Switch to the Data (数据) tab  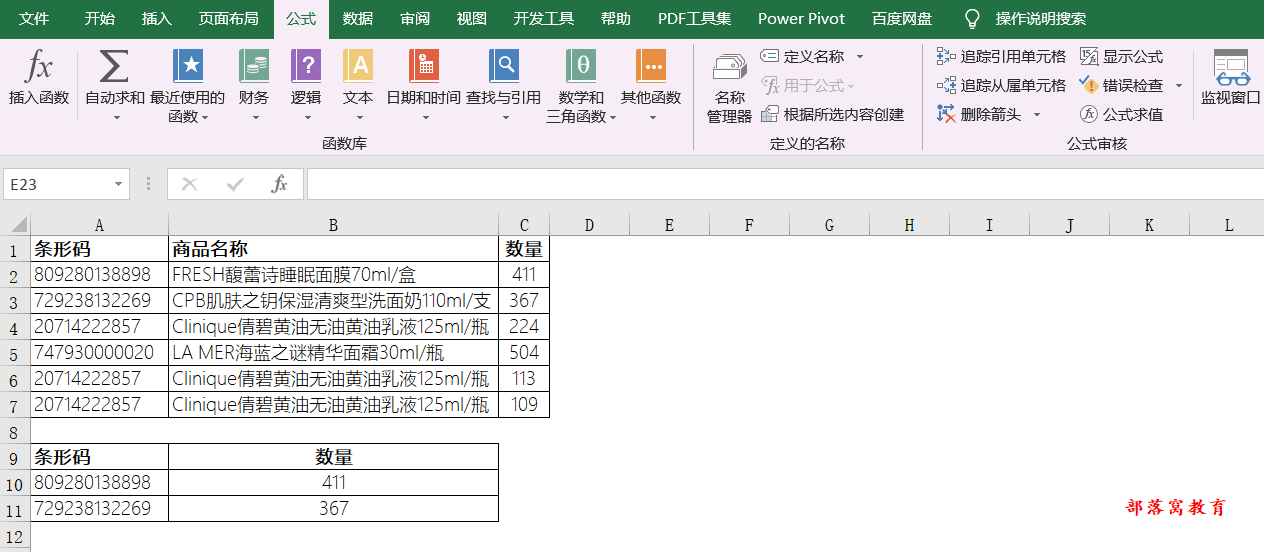(x=358, y=19)
